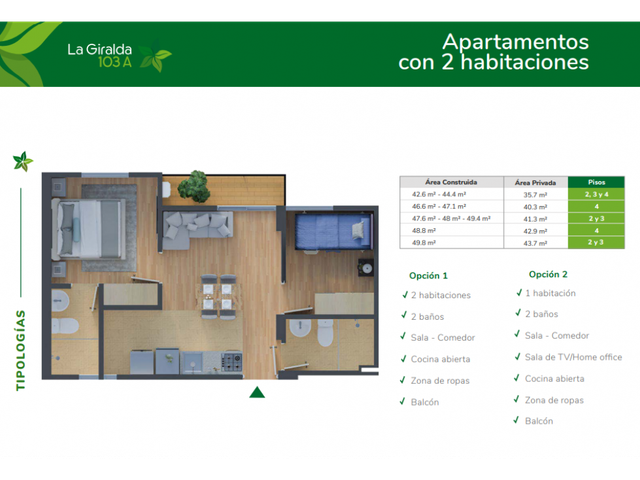Click the Área Privada column header

(536, 182)
